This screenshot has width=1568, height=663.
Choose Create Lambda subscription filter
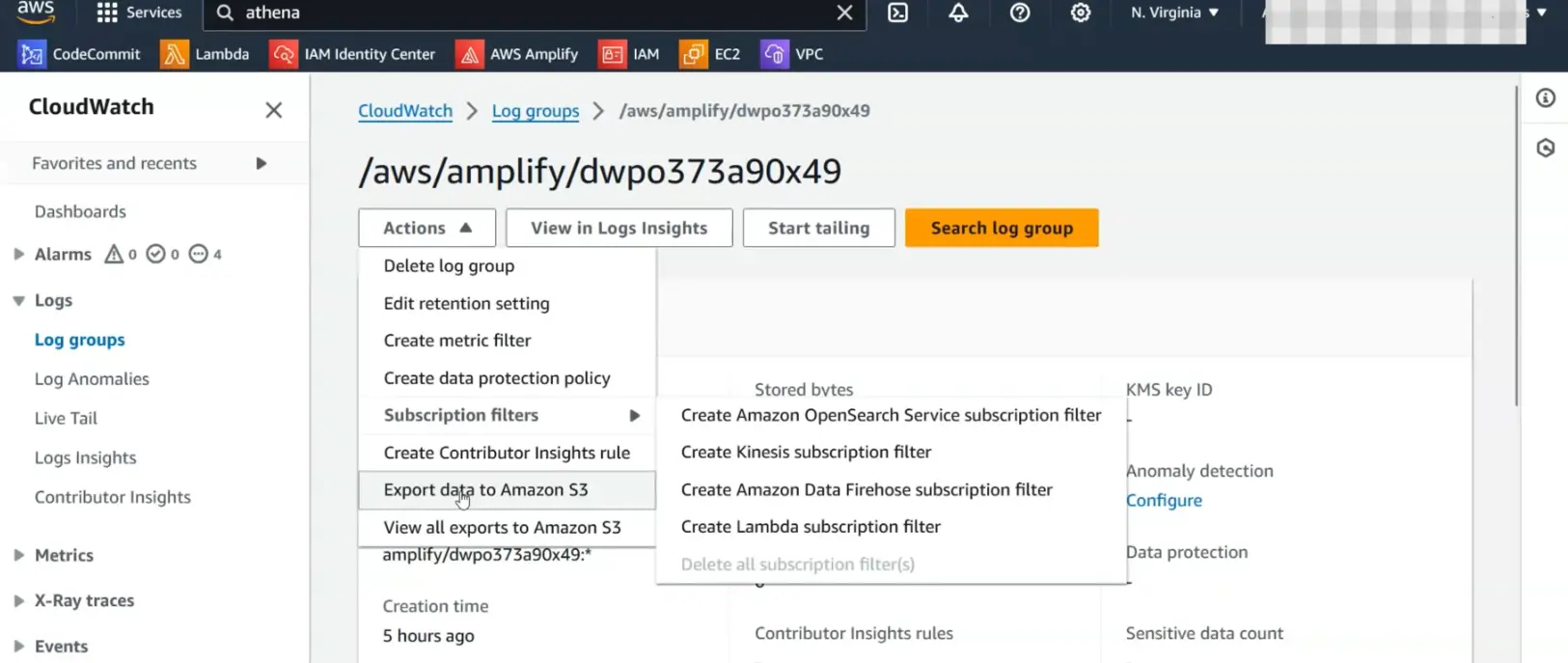[x=891, y=526]
